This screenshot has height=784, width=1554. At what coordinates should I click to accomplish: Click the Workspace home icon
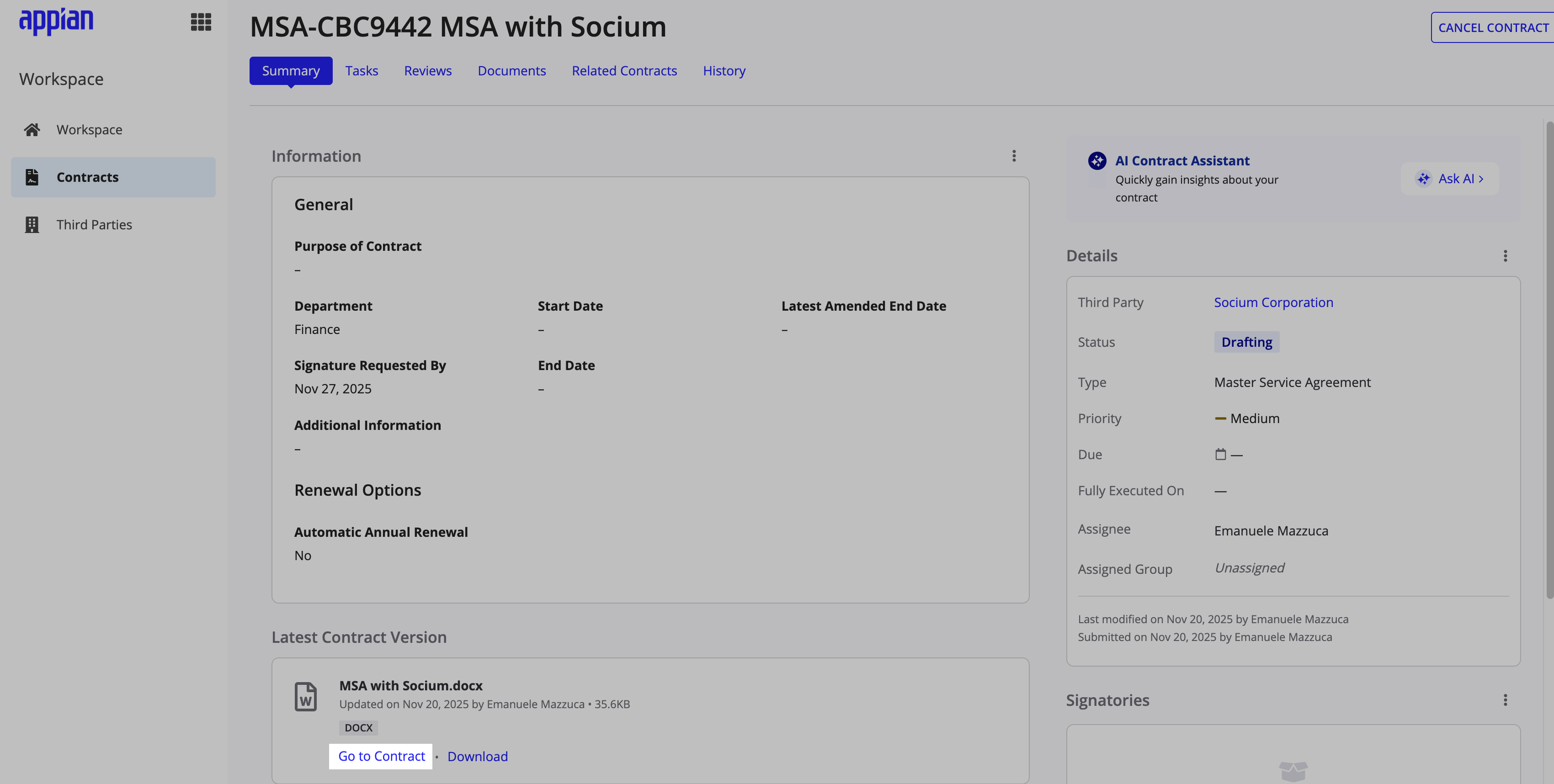pos(32,130)
